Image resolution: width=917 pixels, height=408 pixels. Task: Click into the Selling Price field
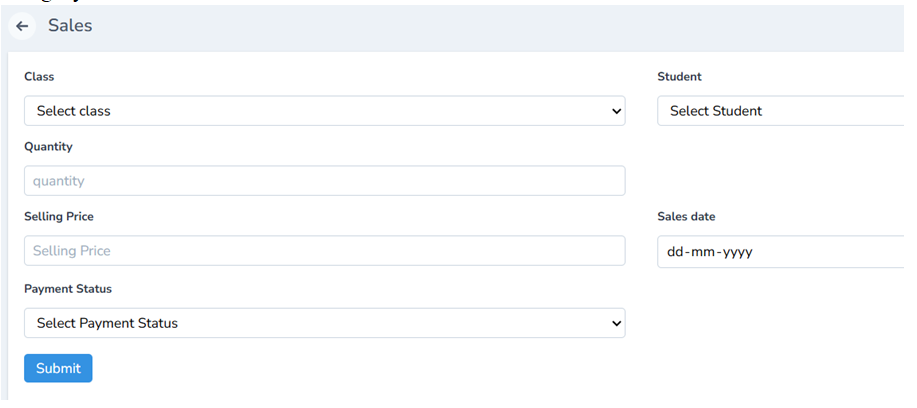pyautogui.click(x=324, y=251)
